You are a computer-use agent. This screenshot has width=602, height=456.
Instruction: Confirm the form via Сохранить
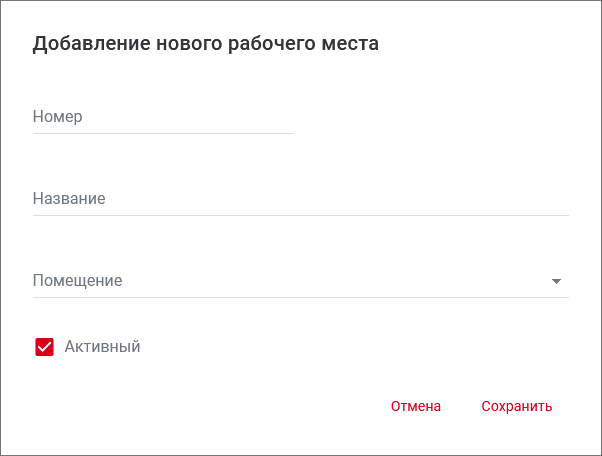tap(516, 406)
